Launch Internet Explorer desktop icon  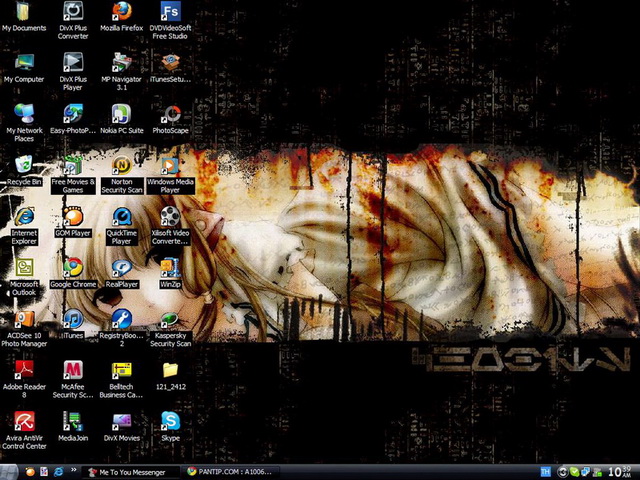click(24, 216)
